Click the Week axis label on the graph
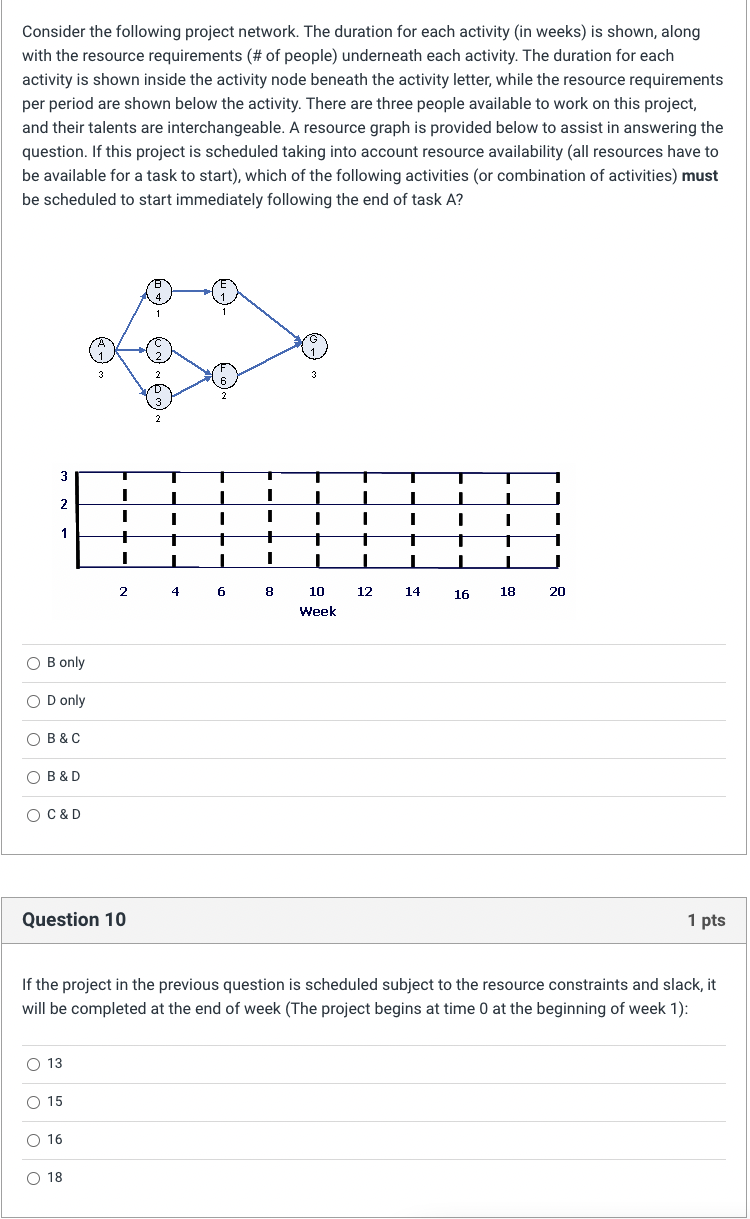 pyautogui.click(x=317, y=611)
